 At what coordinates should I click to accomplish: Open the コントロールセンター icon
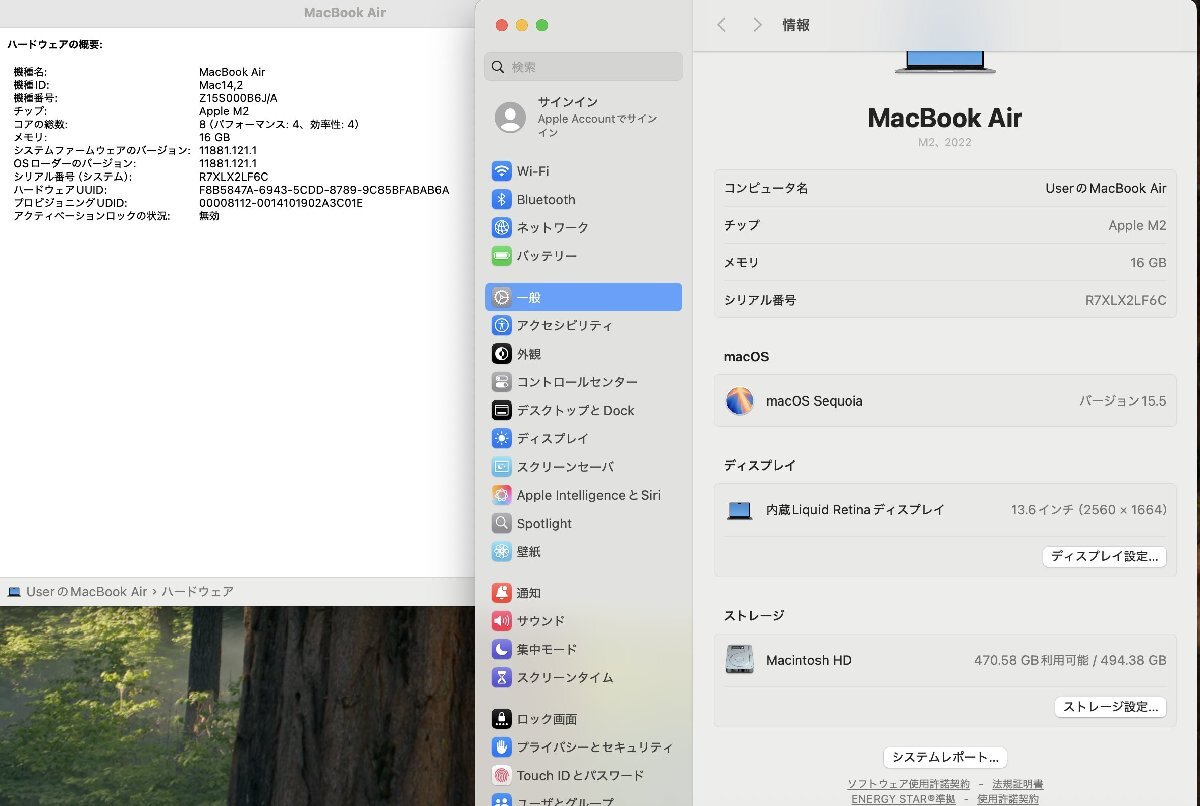pyautogui.click(x=502, y=382)
